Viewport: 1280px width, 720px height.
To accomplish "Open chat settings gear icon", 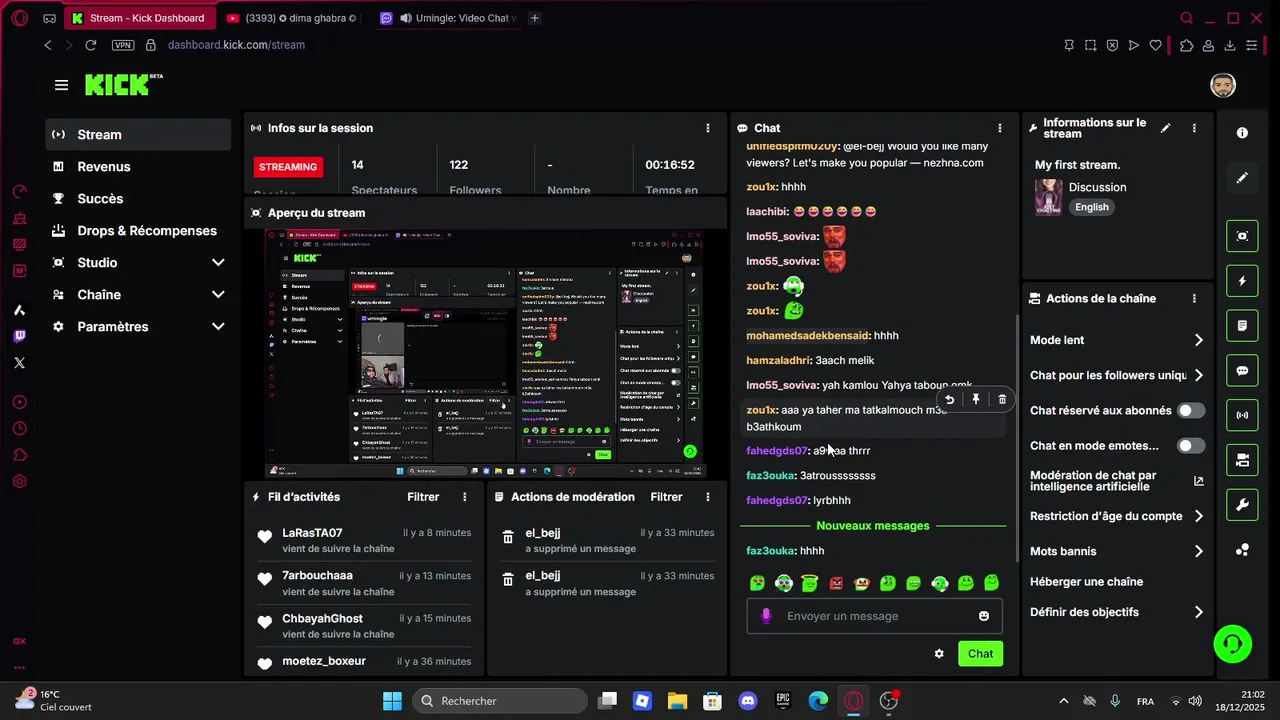I will pyautogui.click(x=939, y=653).
